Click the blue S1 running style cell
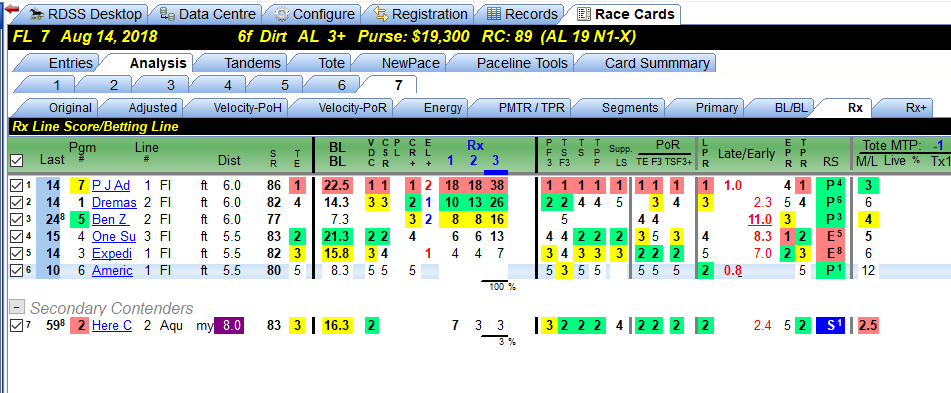 tap(830, 326)
